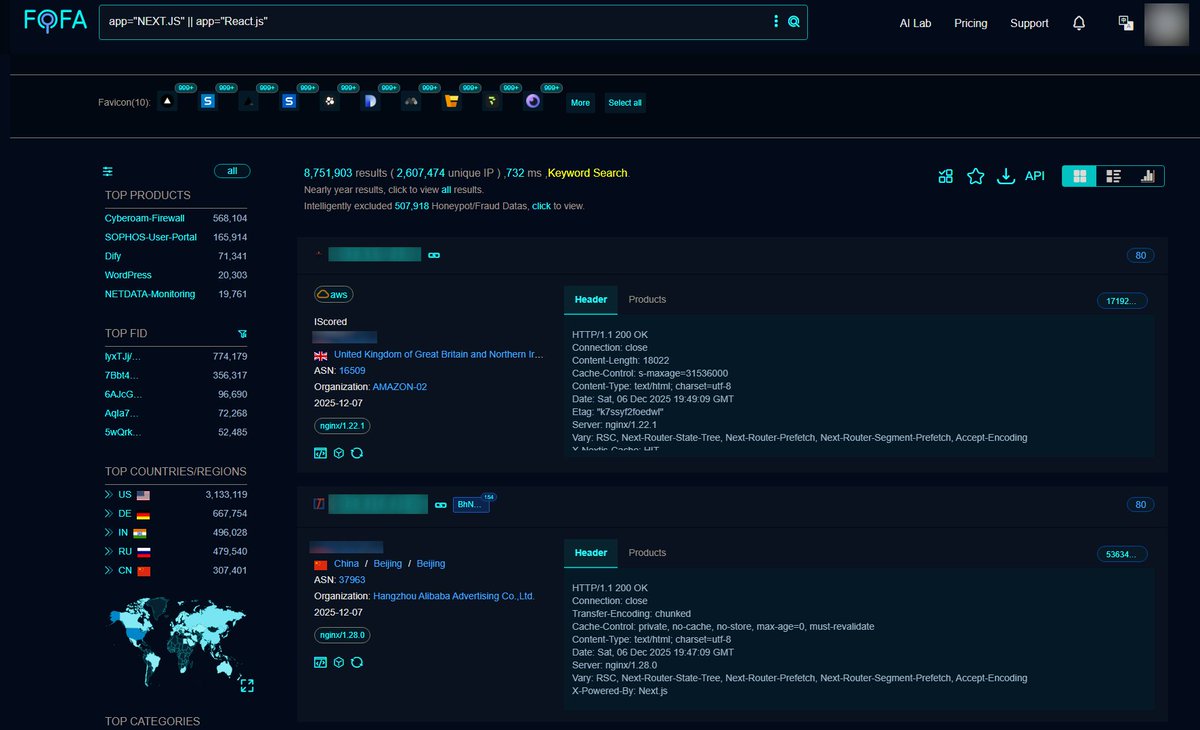The image size is (1200, 730).
Task: Open the blurred user avatar menu
Action: 1165,24
